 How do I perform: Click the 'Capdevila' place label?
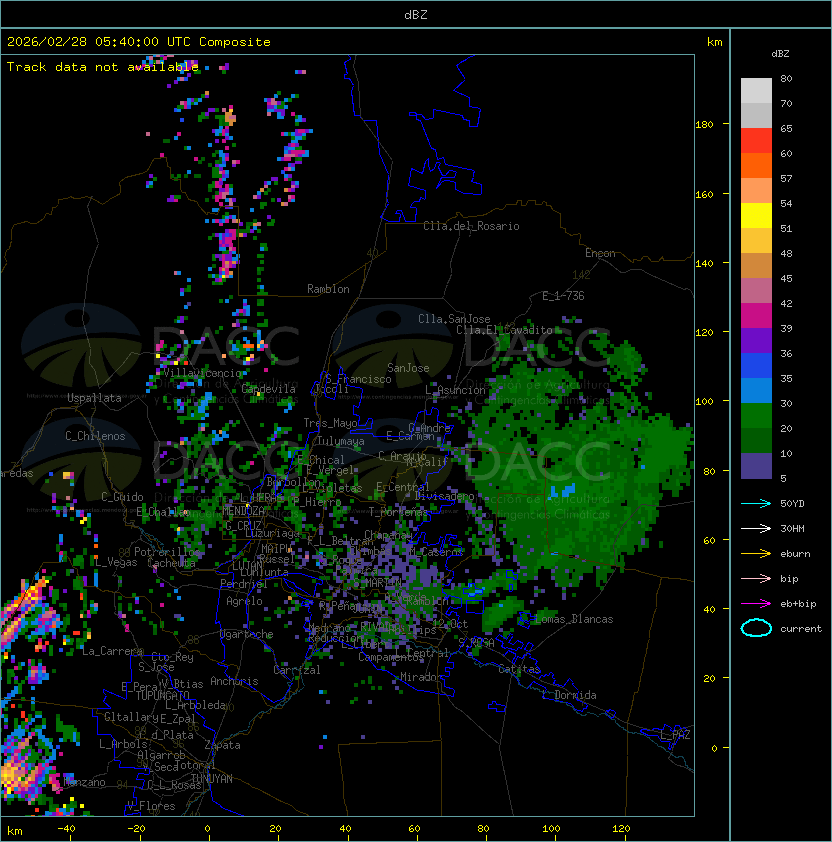(x=269, y=389)
